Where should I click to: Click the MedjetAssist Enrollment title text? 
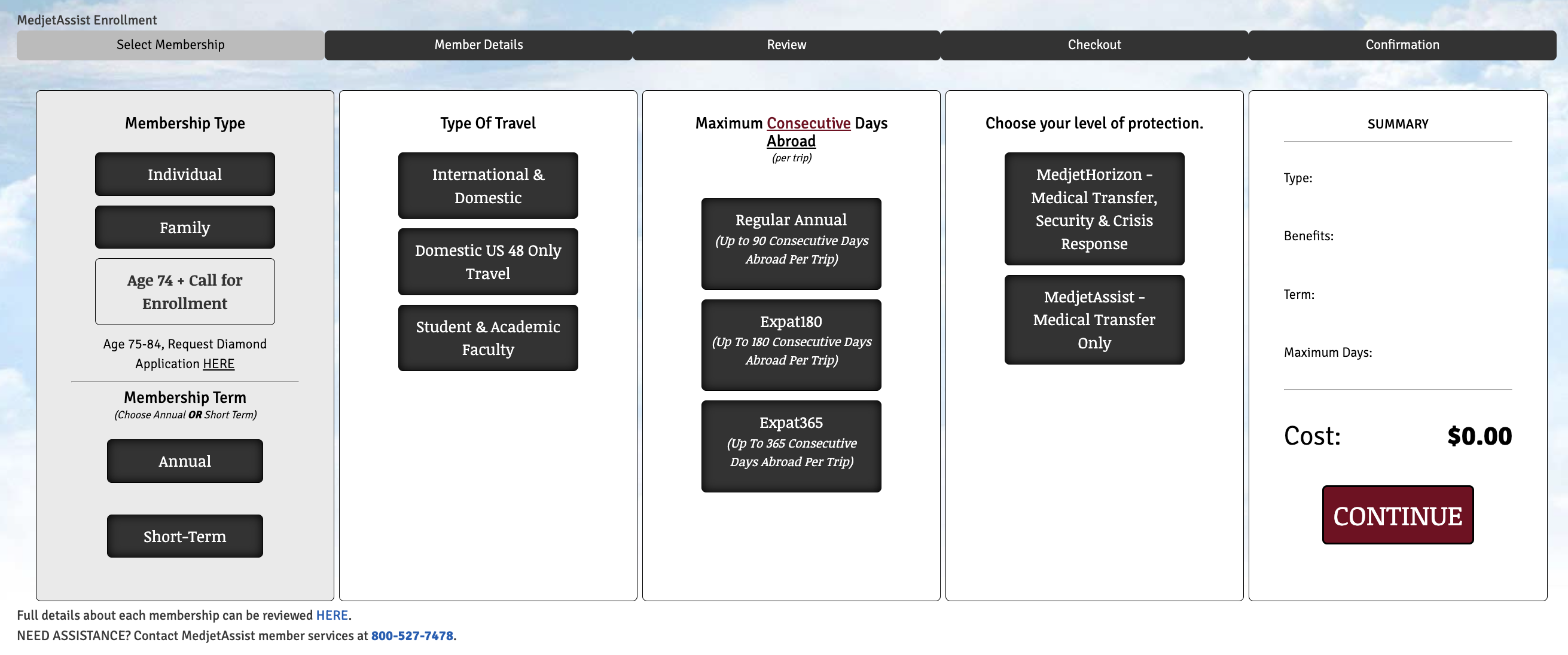pyautogui.click(x=87, y=20)
